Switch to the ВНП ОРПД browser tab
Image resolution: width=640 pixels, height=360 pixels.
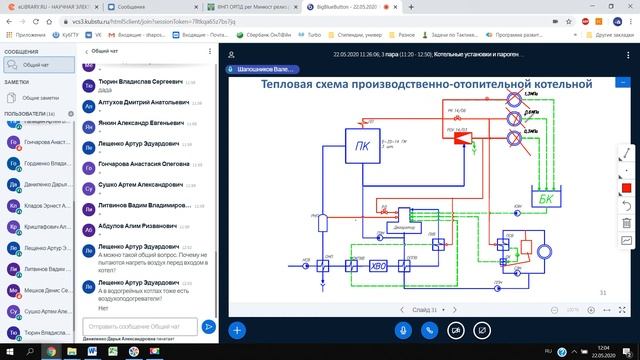tap(252, 7)
